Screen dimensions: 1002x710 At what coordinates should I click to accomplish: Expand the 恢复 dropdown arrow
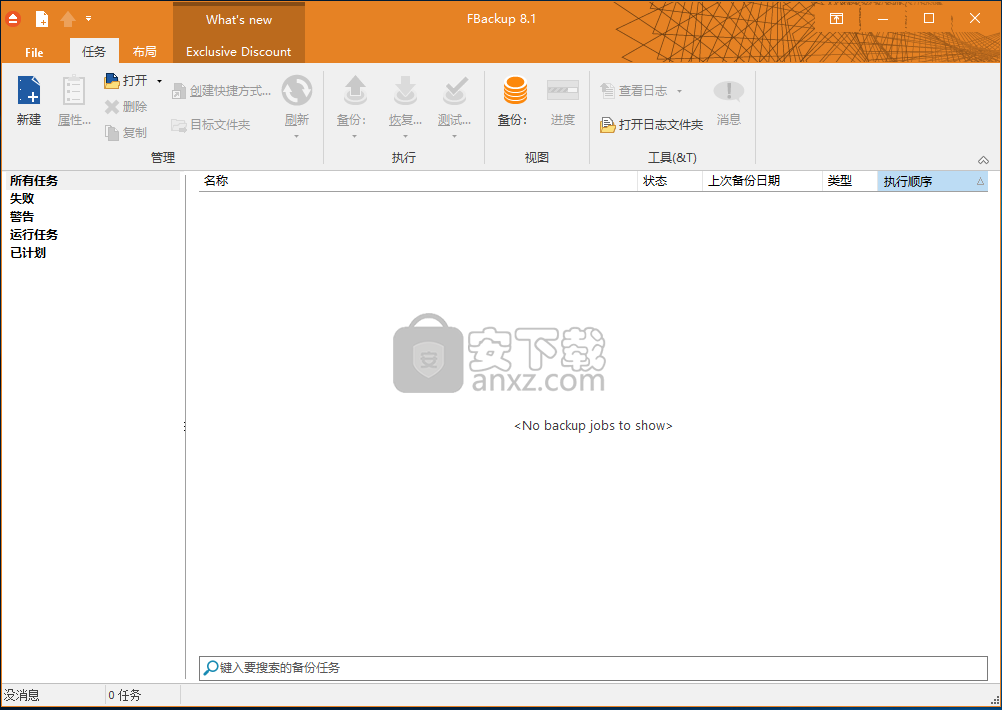[x=405, y=136]
